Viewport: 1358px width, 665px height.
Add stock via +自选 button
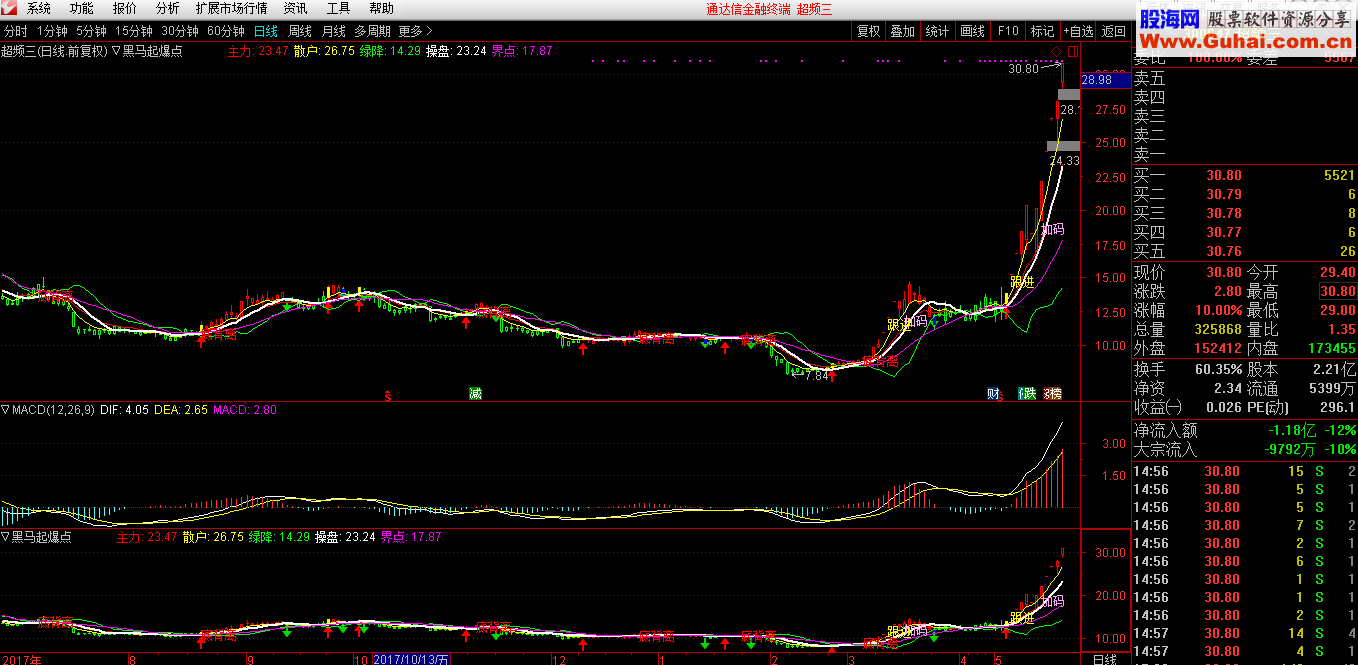pyautogui.click(x=1078, y=31)
